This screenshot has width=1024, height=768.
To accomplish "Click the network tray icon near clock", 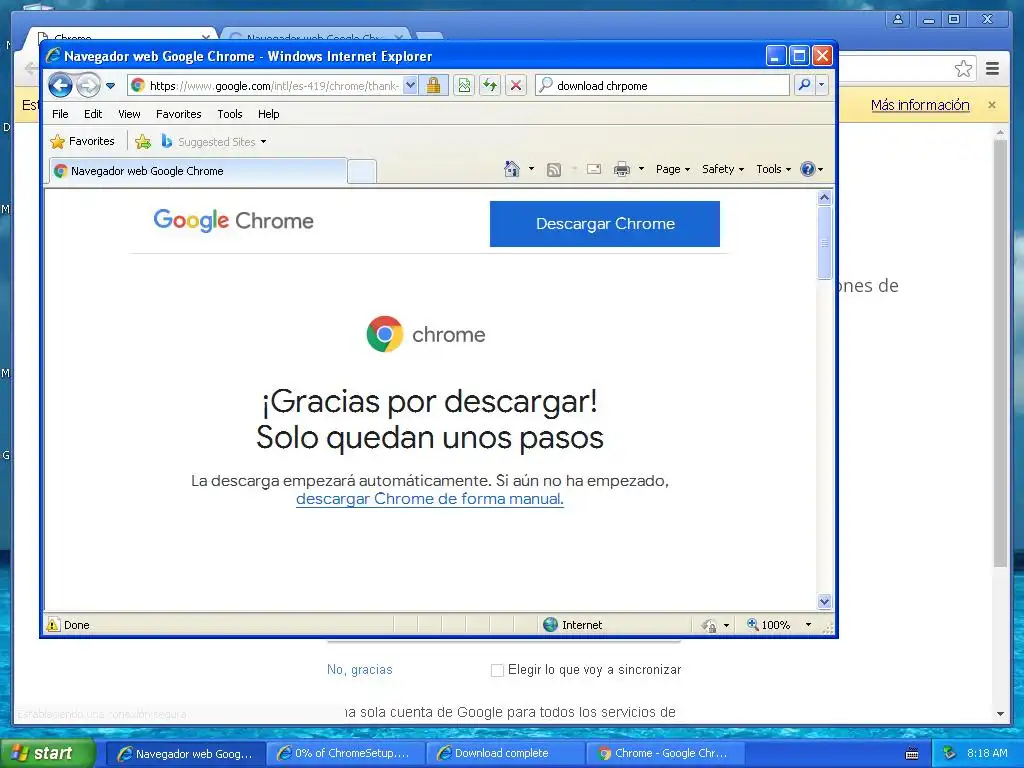I will tap(950, 753).
